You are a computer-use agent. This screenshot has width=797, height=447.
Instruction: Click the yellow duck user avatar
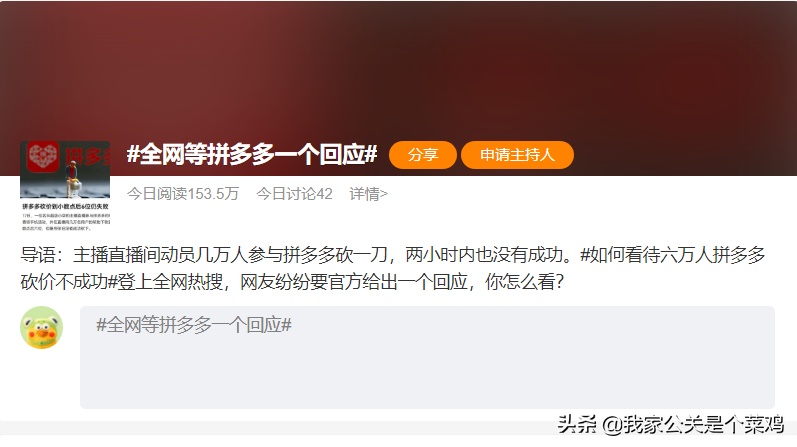42,327
